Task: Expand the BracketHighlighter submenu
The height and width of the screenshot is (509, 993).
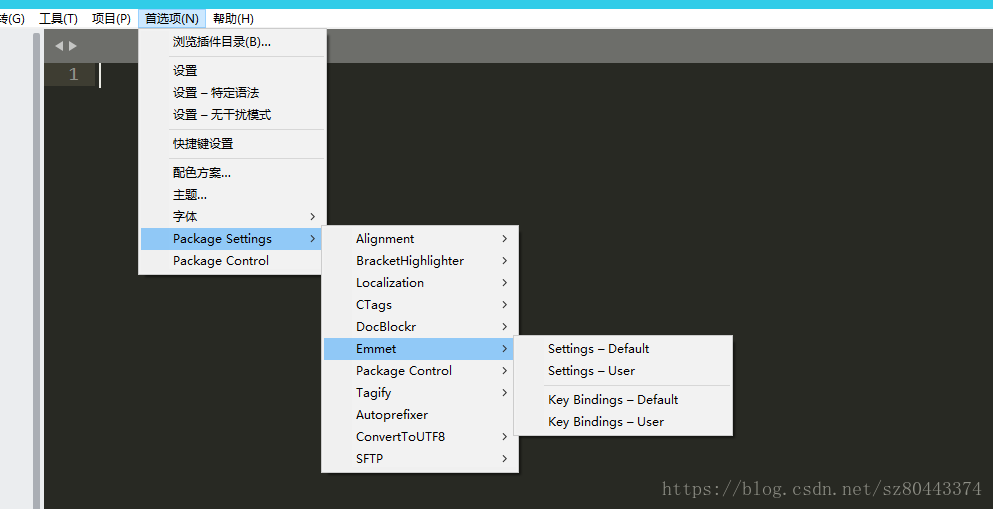Action: (x=420, y=261)
